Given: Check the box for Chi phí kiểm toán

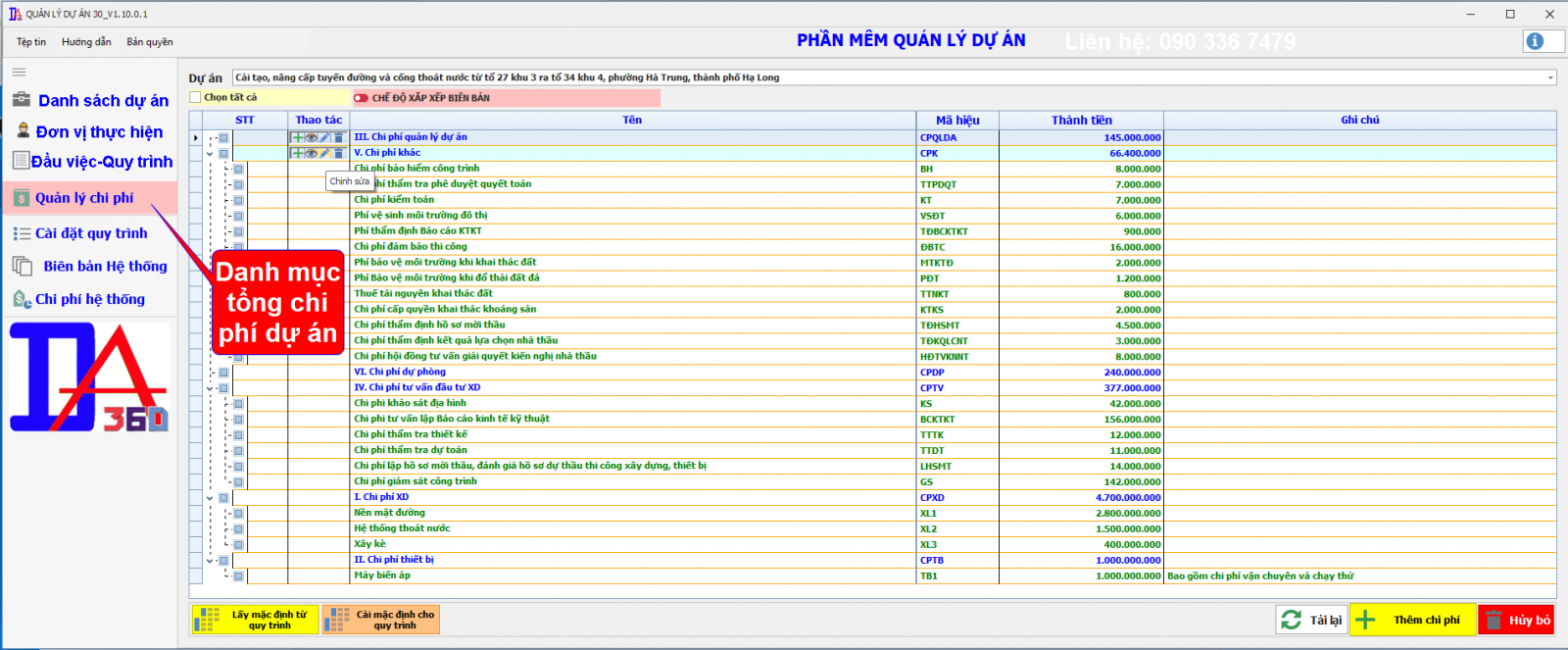Looking at the screenshot, I should pos(238,200).
